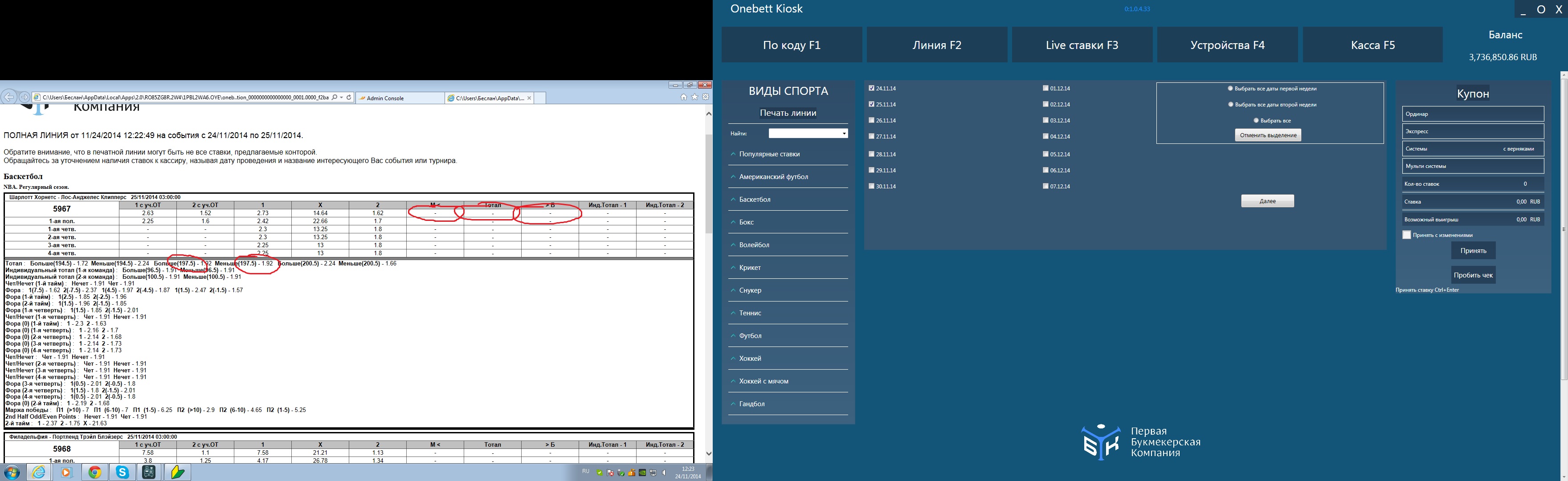This screenshot has width=1568, height=481.
Task: Open 'Линия F2' tab
Action: [x=937, y=45]
